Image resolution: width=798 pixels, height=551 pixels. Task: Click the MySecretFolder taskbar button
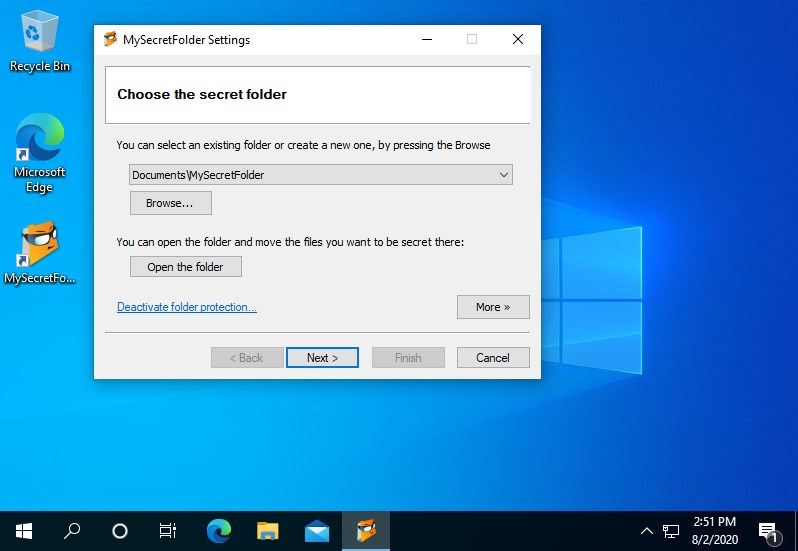pos(366,531)
